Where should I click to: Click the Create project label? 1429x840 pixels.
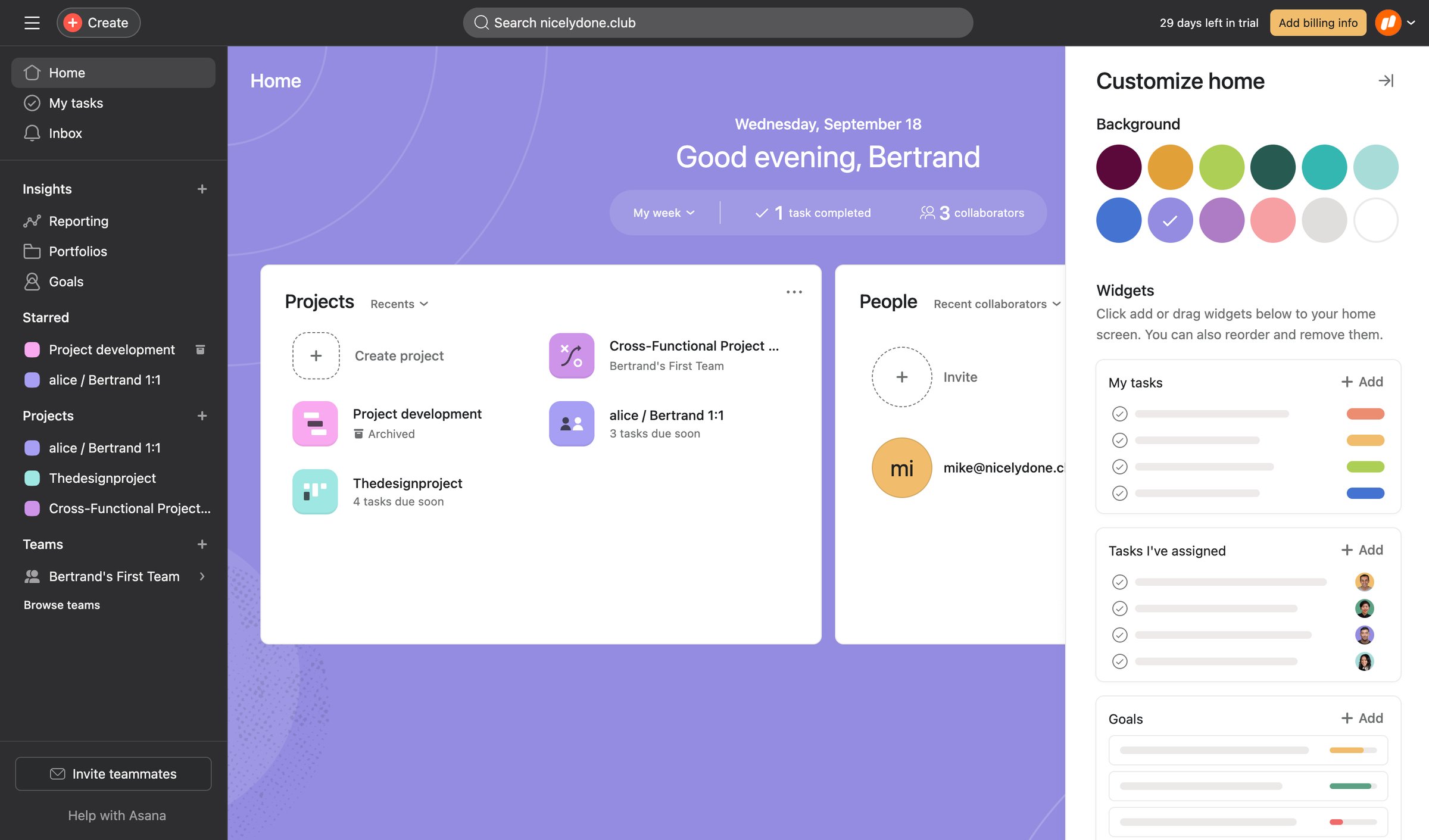[399, 355]
